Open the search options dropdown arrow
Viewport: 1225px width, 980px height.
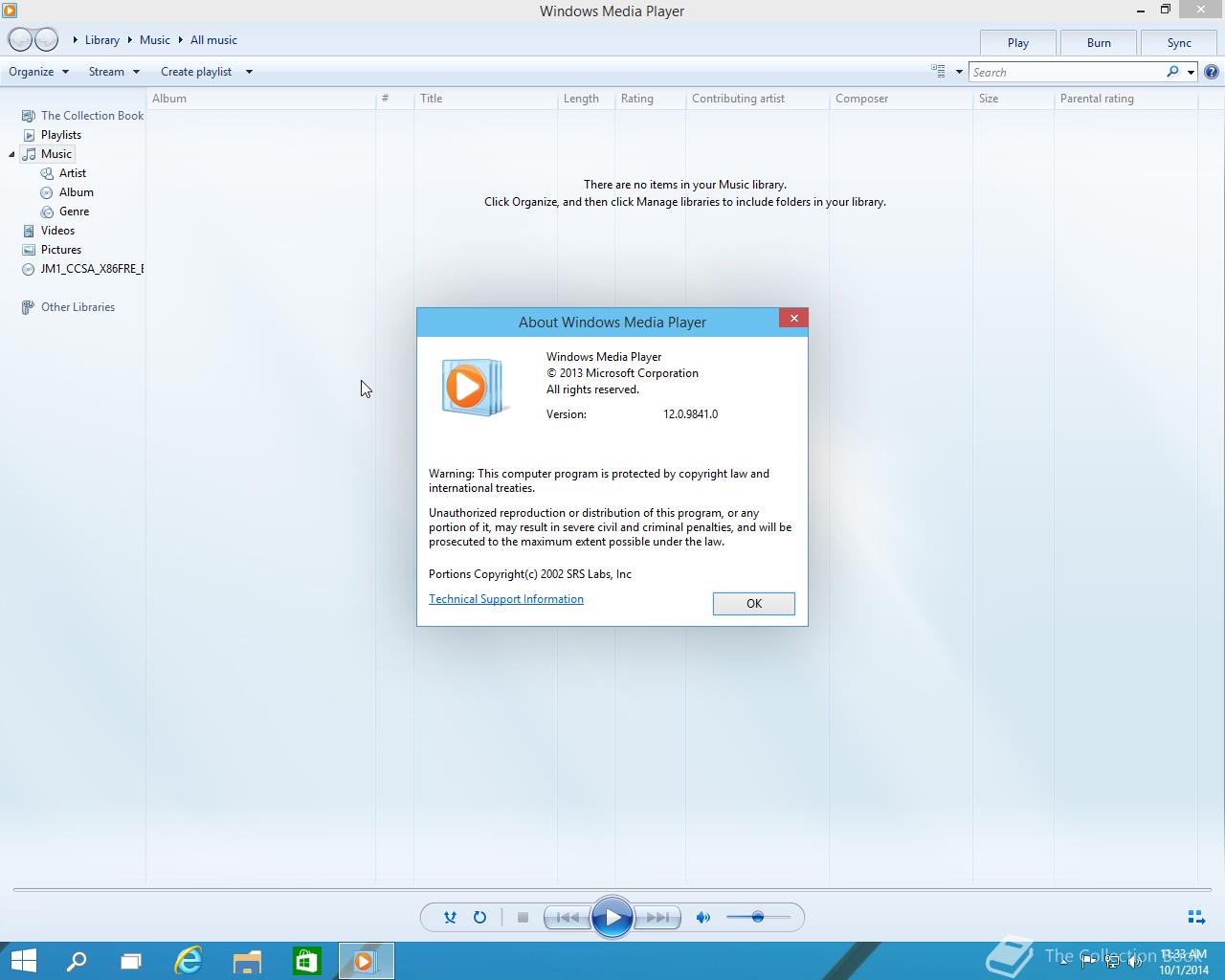1191,72
